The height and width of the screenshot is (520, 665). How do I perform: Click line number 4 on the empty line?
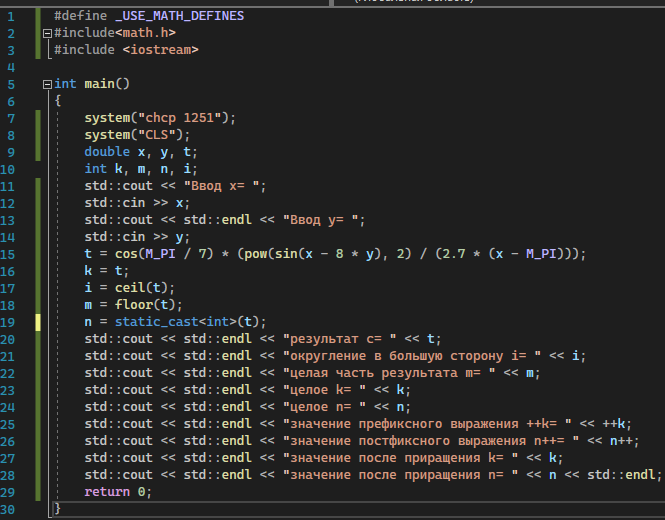point(11,67)
